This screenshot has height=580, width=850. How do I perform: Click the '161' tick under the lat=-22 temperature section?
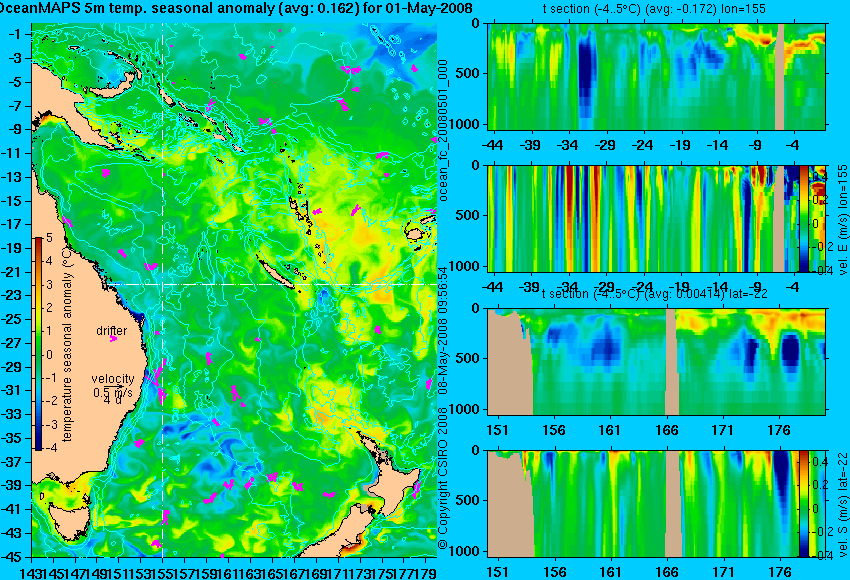click(609, 430)
